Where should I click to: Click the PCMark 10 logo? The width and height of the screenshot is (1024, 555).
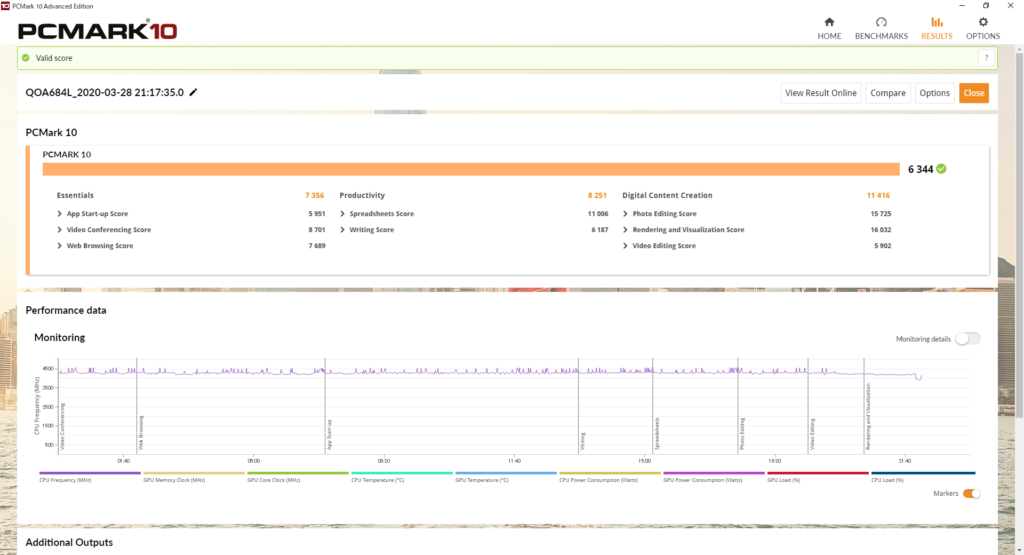[97, 30]
